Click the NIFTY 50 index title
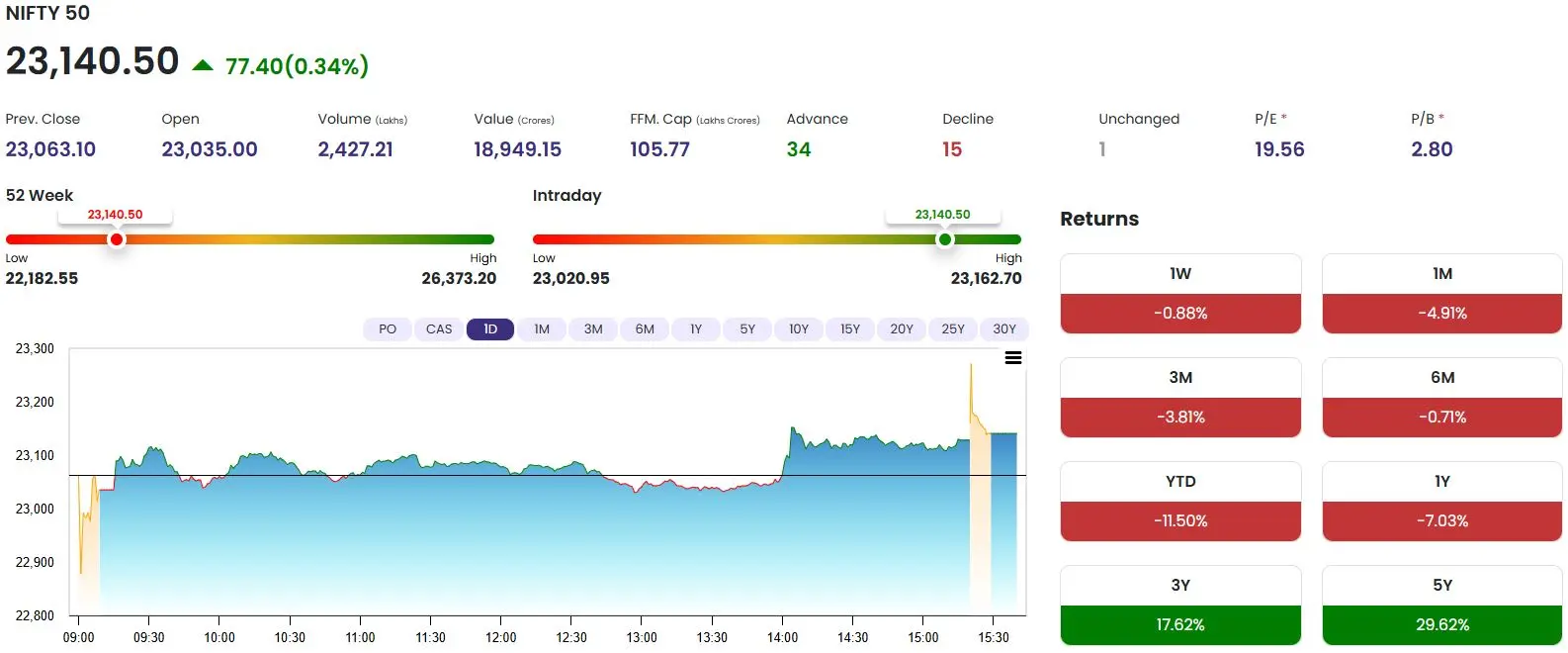 pyautogui.click(x=47, y=13)
